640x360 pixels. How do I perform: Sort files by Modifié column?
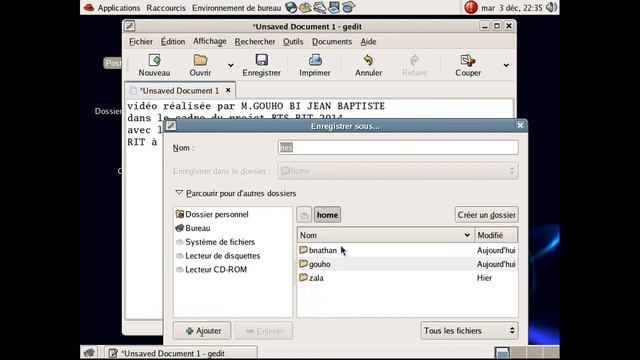pyautogui.click(x=496, y=235)
